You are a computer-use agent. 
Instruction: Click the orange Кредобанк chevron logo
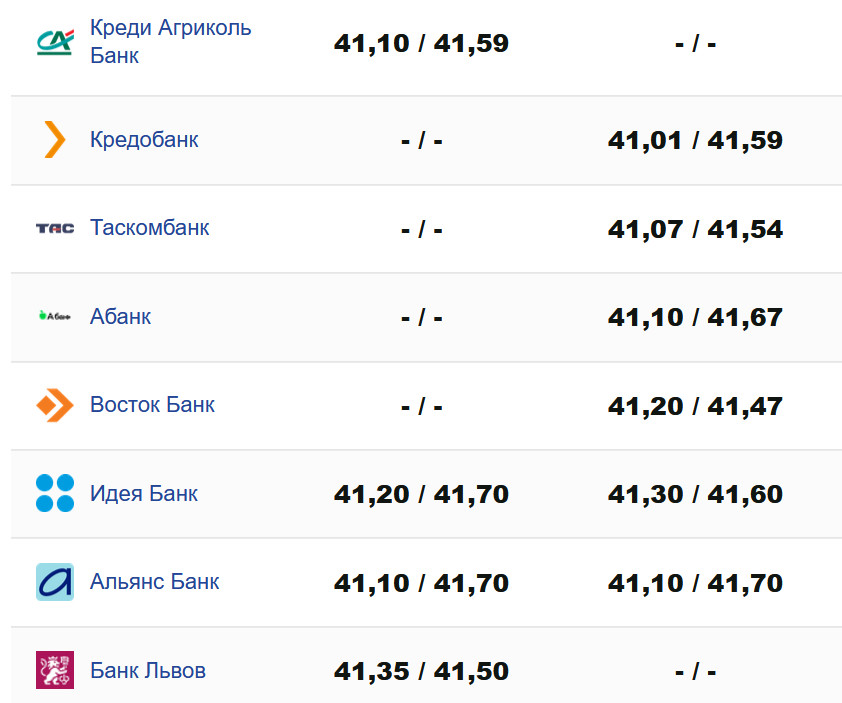point(55,140)
